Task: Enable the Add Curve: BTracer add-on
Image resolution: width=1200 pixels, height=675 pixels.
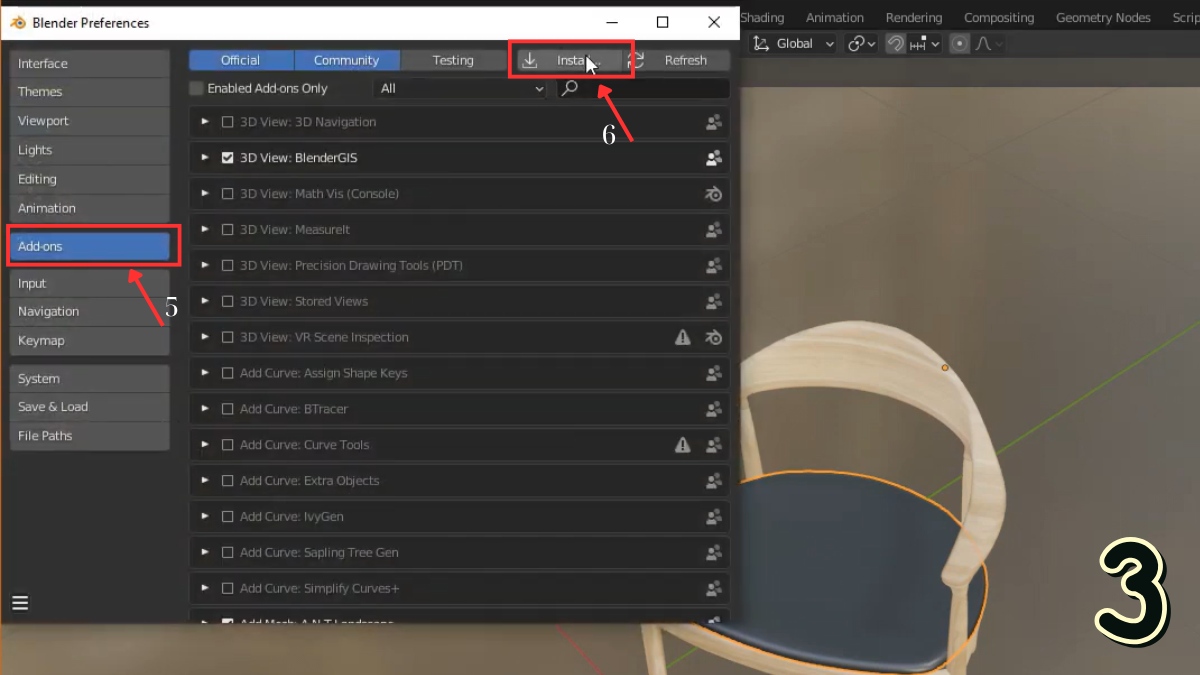Action: 227,409
